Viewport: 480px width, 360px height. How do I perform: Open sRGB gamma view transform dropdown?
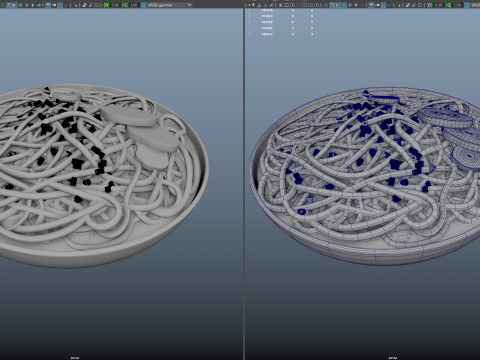point(169,5)
